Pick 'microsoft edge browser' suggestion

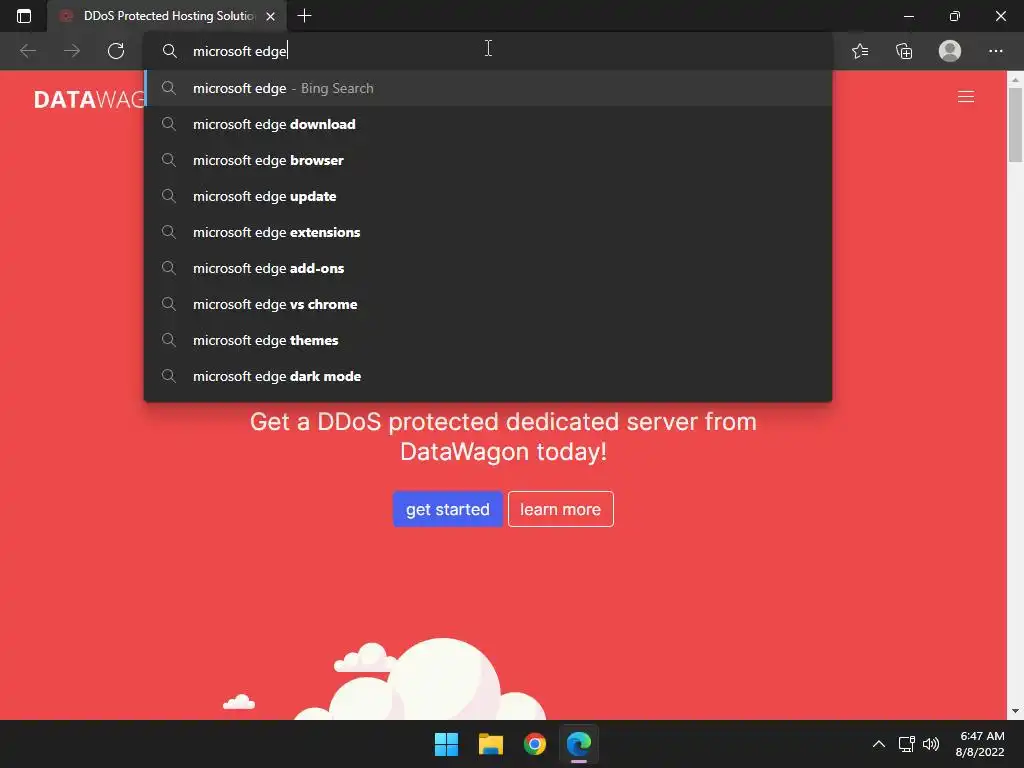coord(487,160)
